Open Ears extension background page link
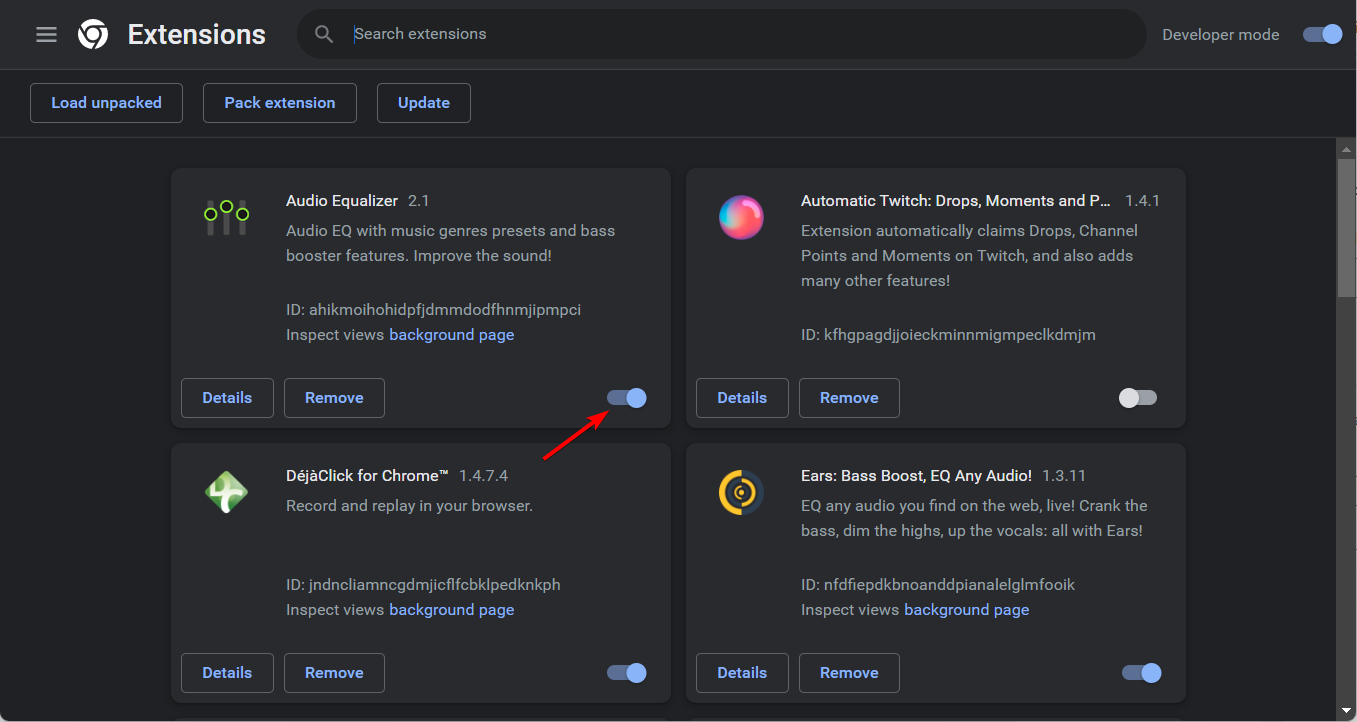The image size is (1357, 722). click(966, 610)
